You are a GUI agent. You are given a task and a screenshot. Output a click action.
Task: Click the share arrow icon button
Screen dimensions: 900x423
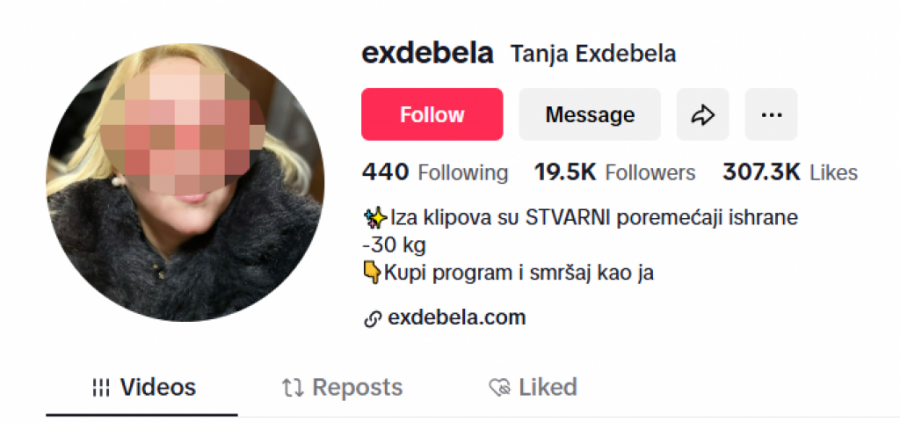pyautogui.click(x=703, y=114)
